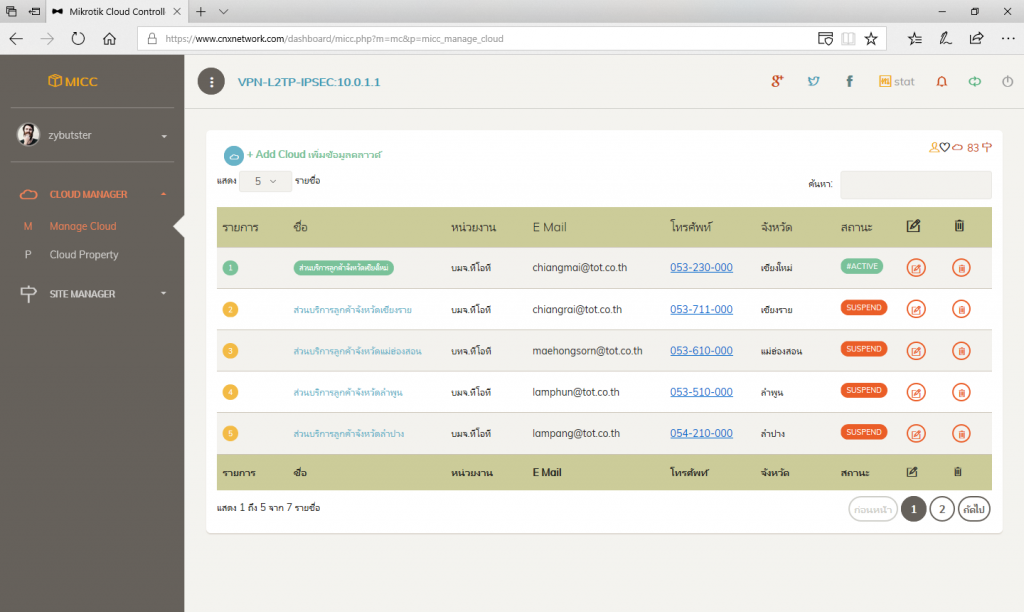Open the browser tab list chevron
The image size is (1024, 612).
coord(223,12)
